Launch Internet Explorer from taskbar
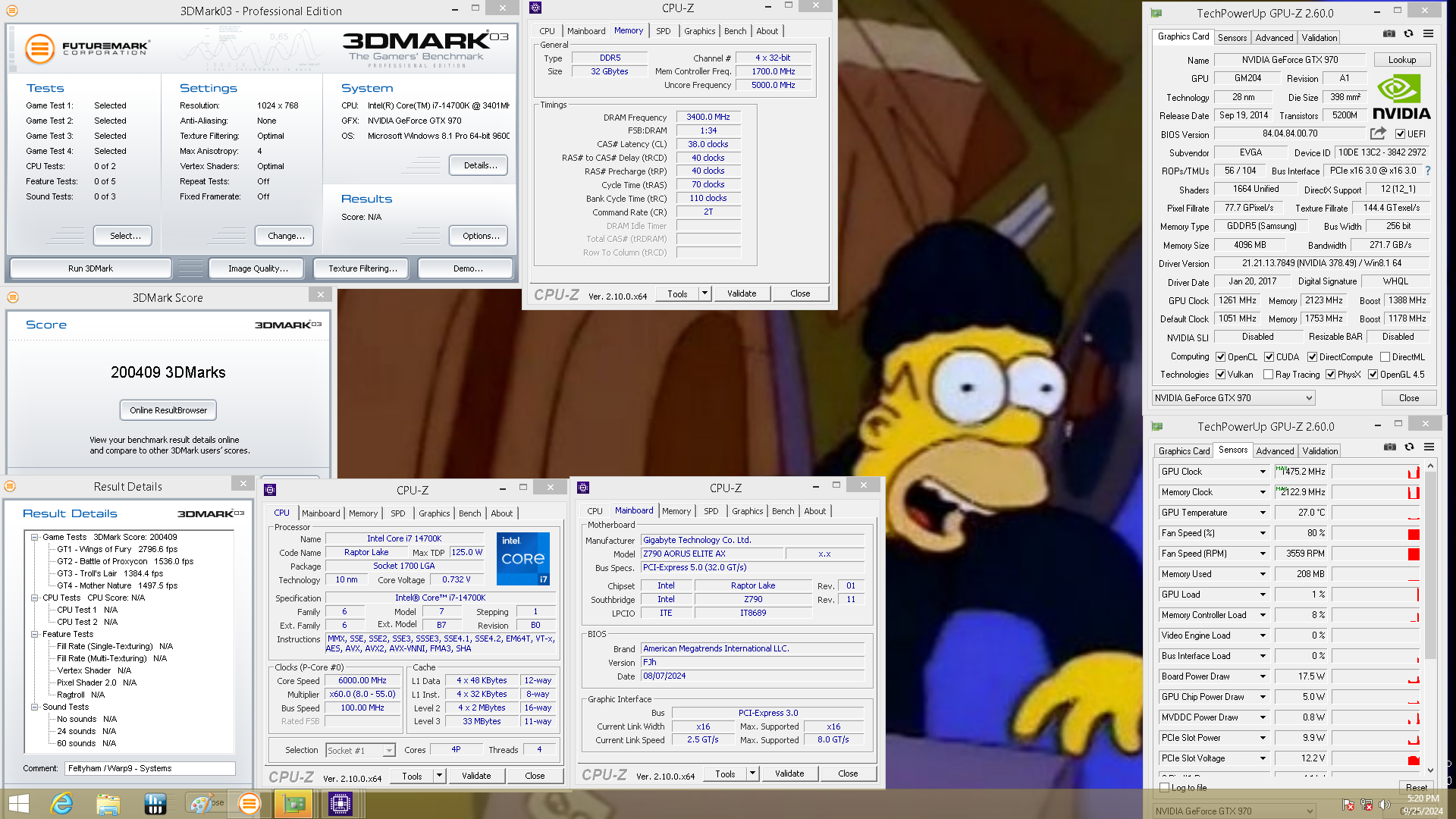This screenshot has width=1456, height=819. pyautogui.click(x=61, y=804)
